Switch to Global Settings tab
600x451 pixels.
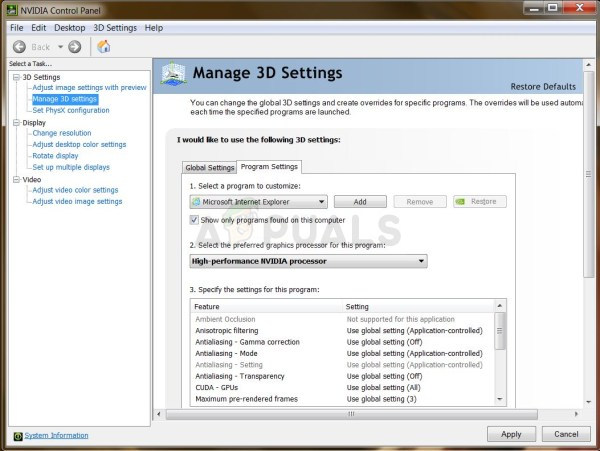click(210, 168)
